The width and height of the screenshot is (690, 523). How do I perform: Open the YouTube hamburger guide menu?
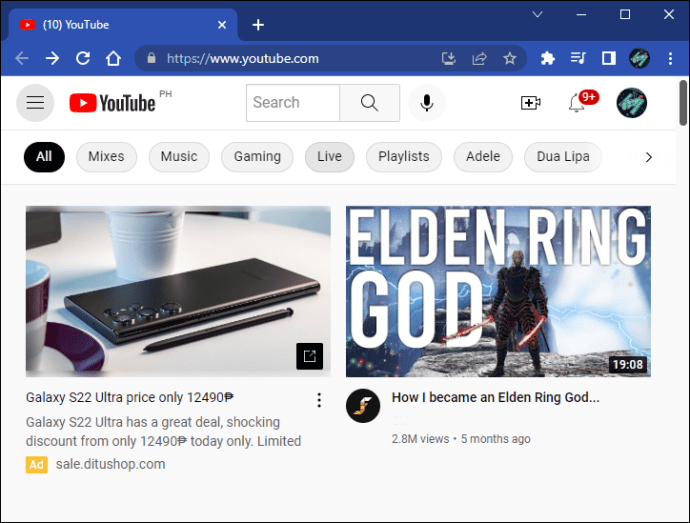pyautogui.click(x=35, y=103)
